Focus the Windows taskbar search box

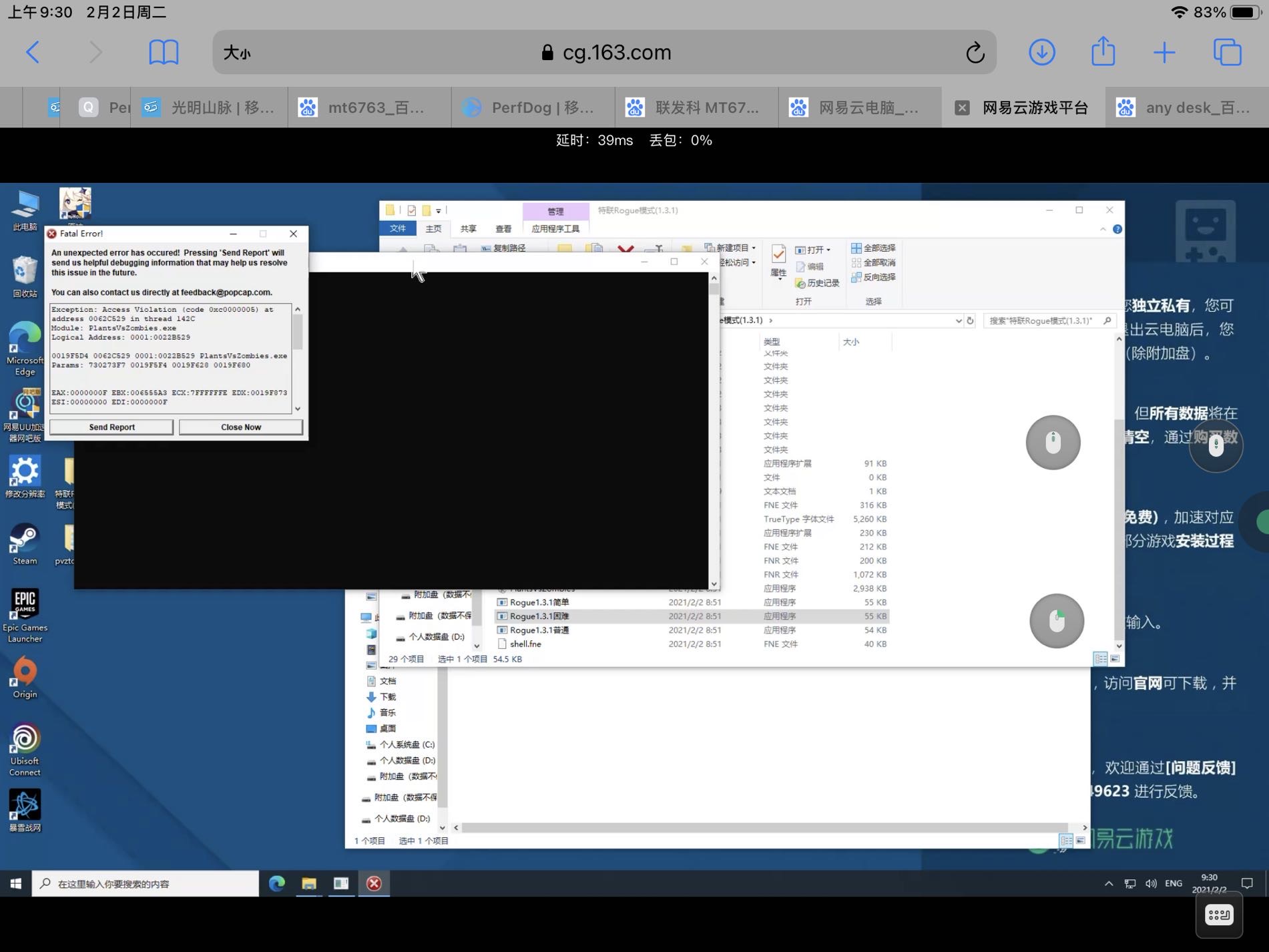point(145,883)
